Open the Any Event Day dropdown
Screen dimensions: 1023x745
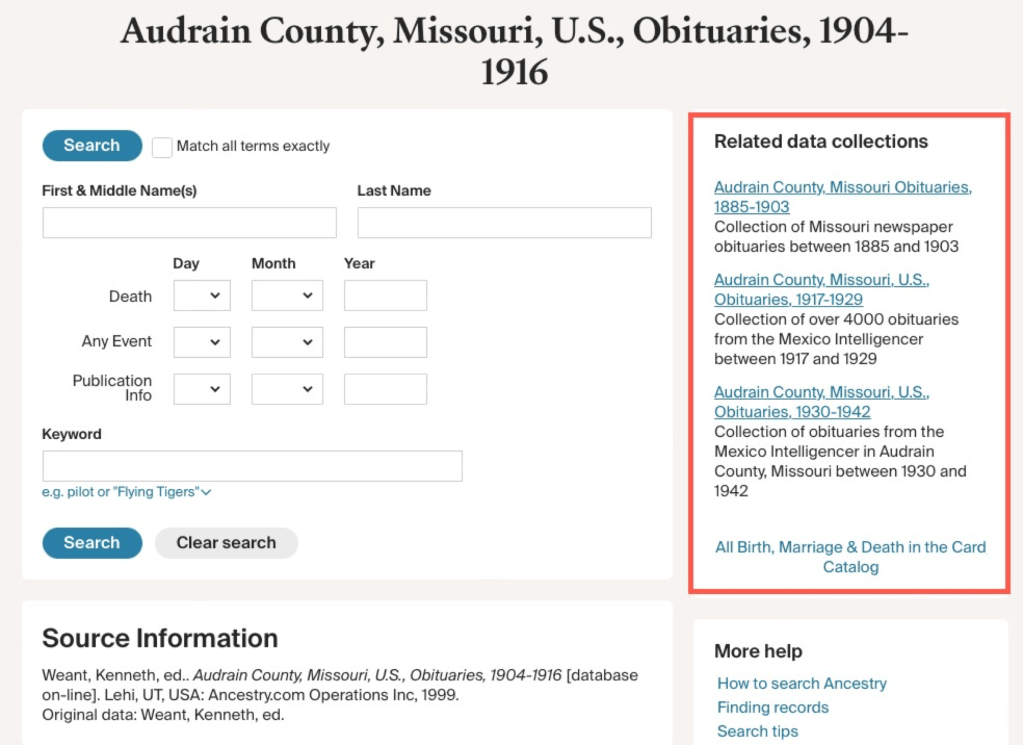coord(202,342)
